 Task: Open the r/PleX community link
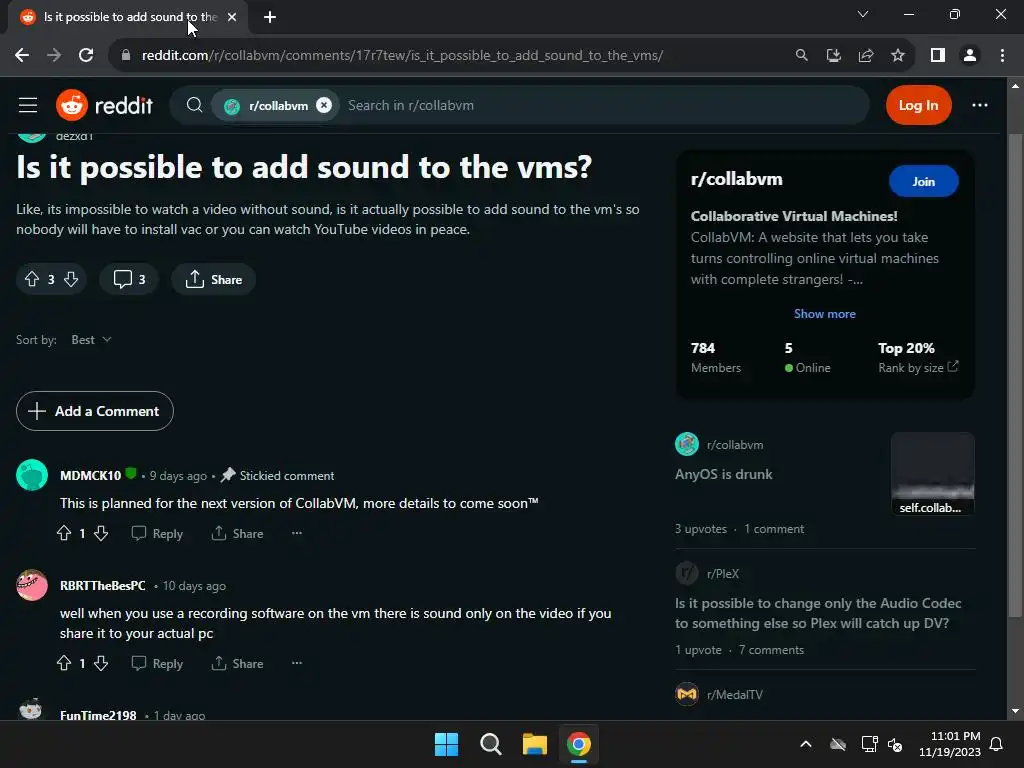[x=722, y=573]
